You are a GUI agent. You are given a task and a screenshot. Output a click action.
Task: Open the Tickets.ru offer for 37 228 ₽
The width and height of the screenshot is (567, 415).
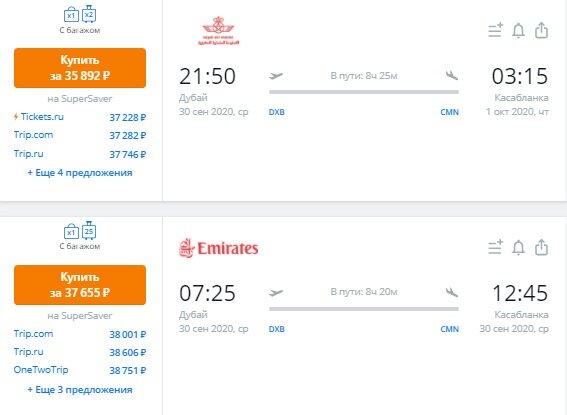click(80, 117)
